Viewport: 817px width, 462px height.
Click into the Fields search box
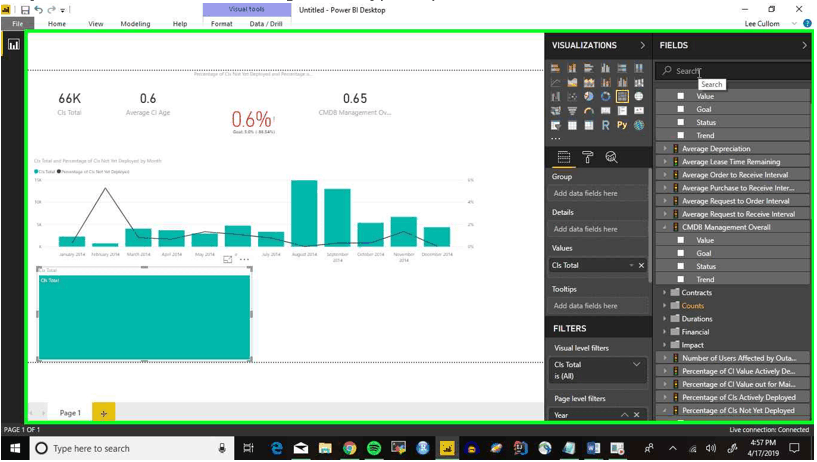(x=734, y=71)
